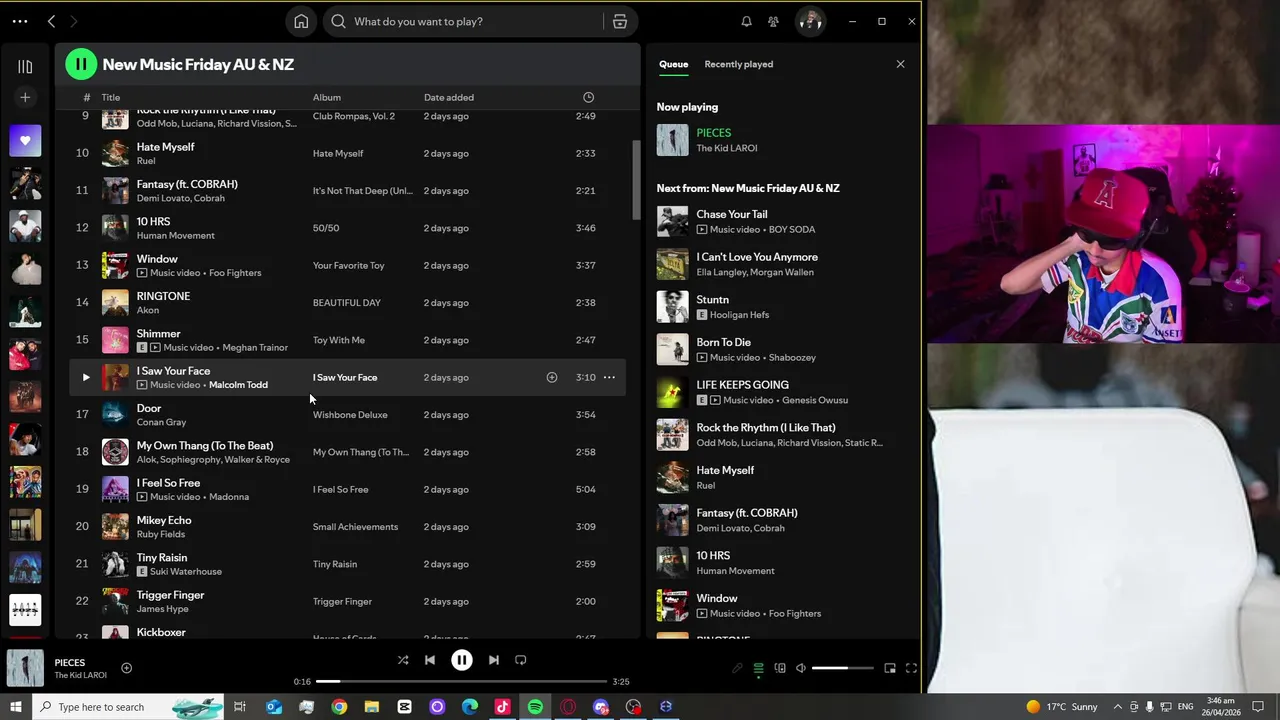Open the Malcolm Todd artist link
The height and width of the screenshot is (720, 1280).
point(238,385)
